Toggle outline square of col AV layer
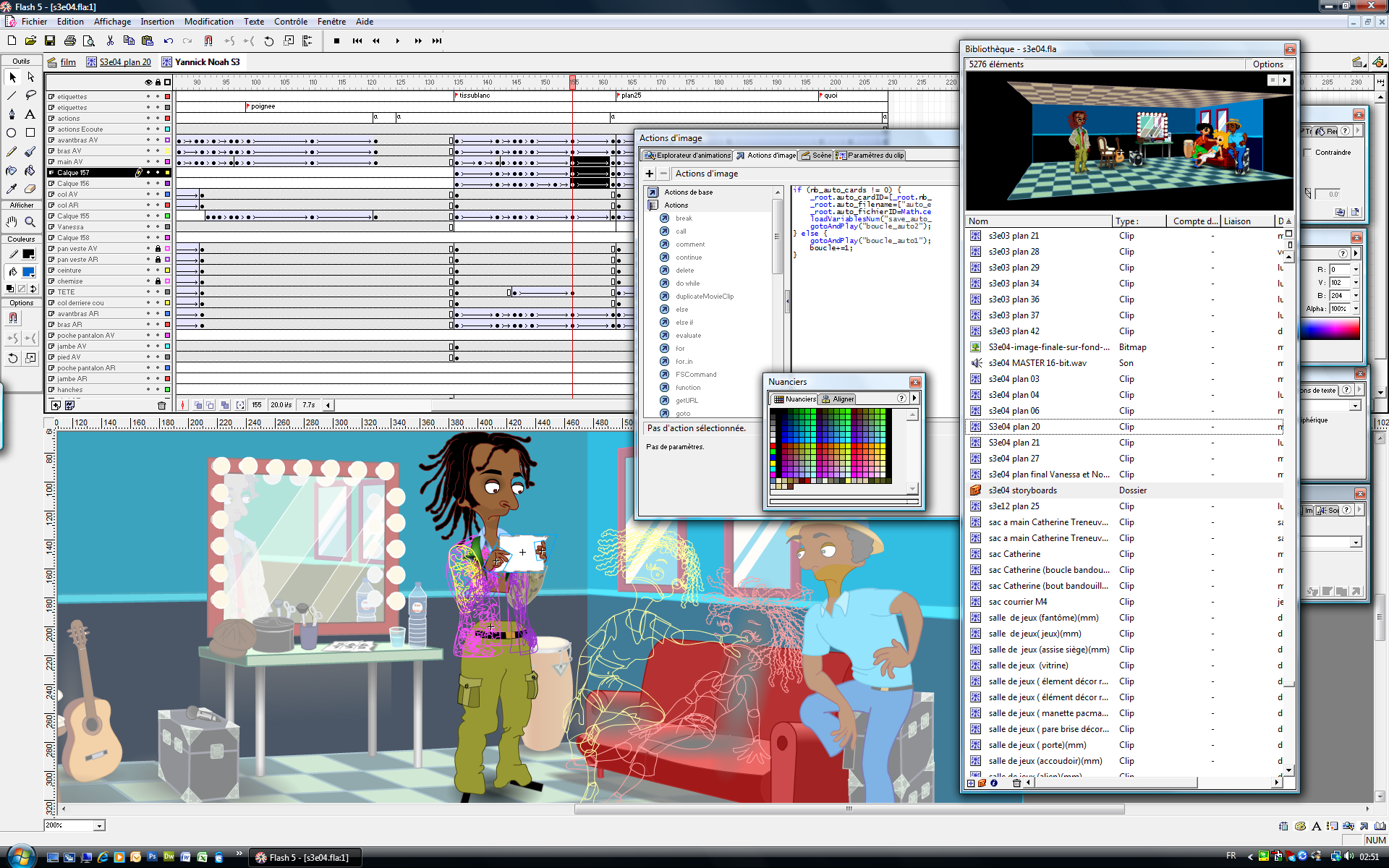The image size is (1389, 868). coord(167,195)
